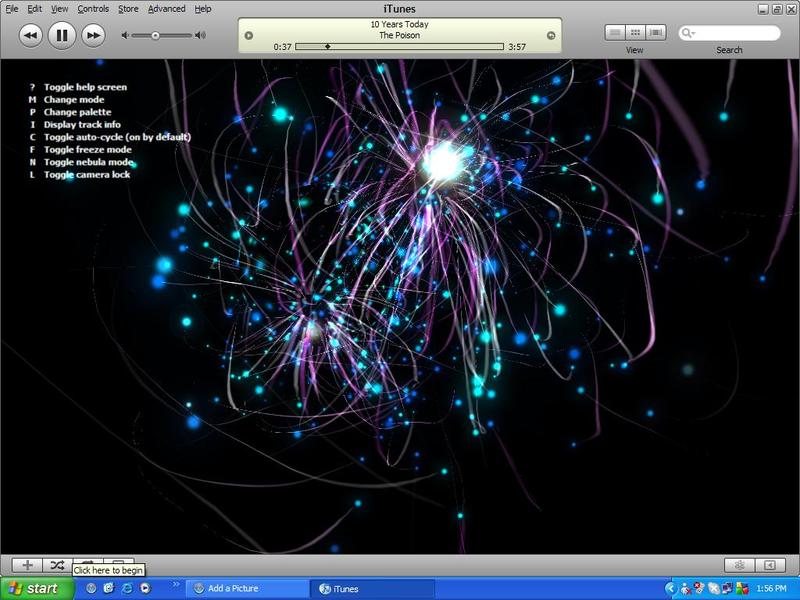The image size is (800, 600).
Task: Open the Store menu
Action: coord(128,9)
